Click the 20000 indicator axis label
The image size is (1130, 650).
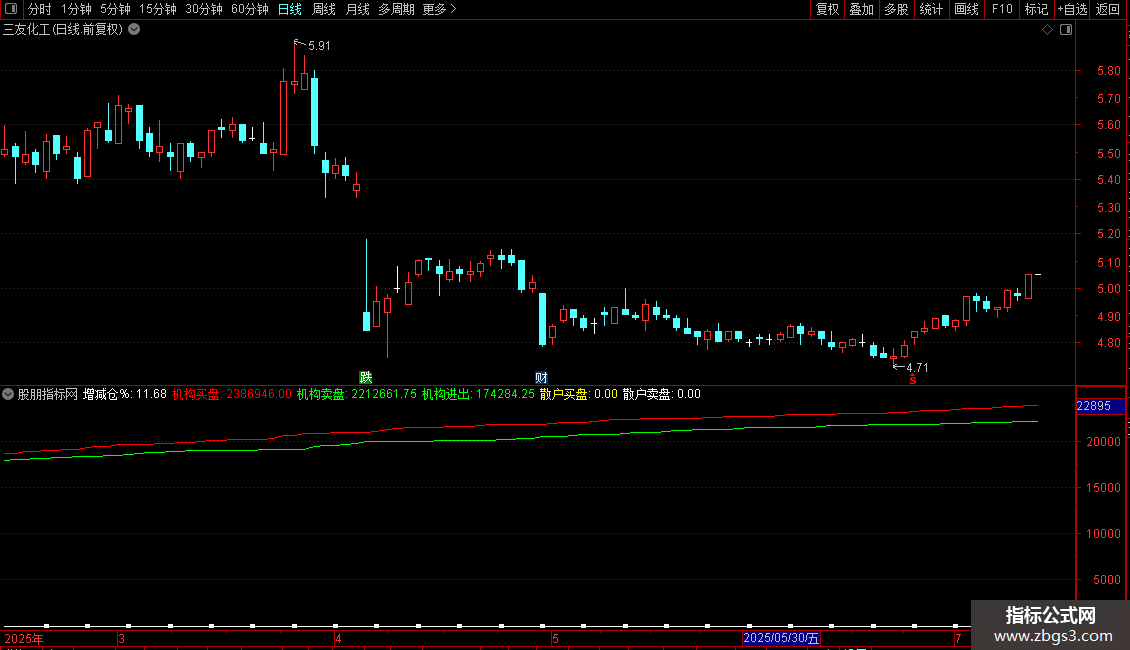1104,442
